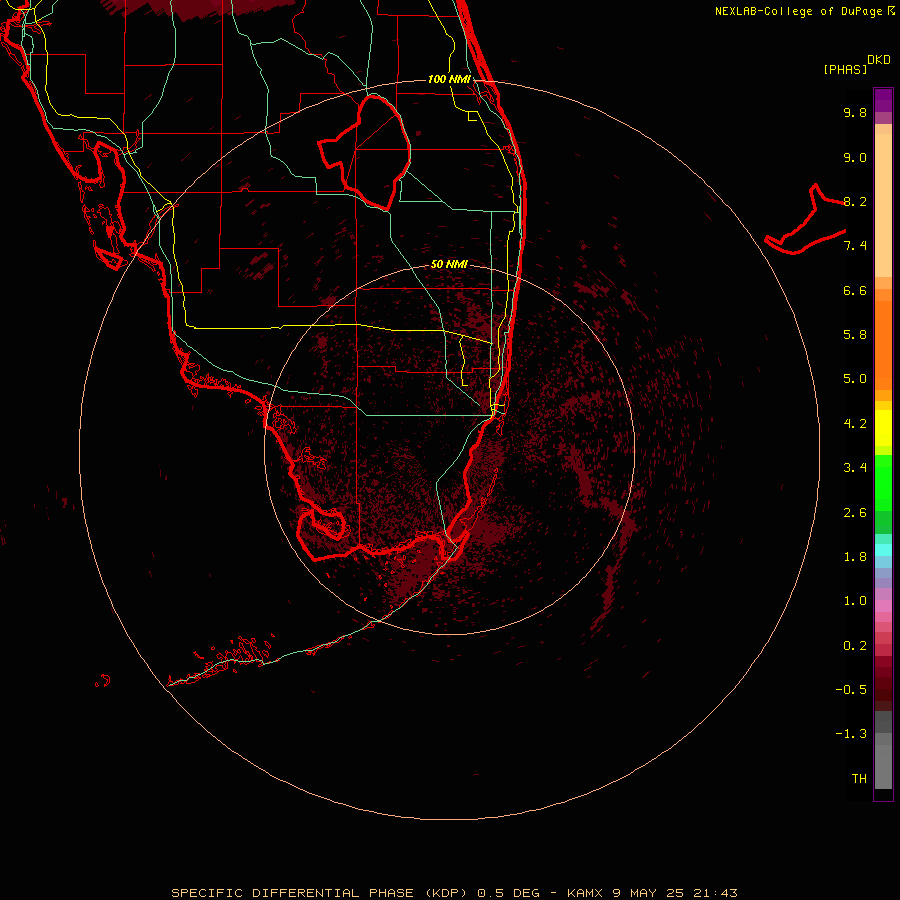Select the cyan segment of the color bar
This screenshot has height=900, width=900.
click(x=883, y=550)
